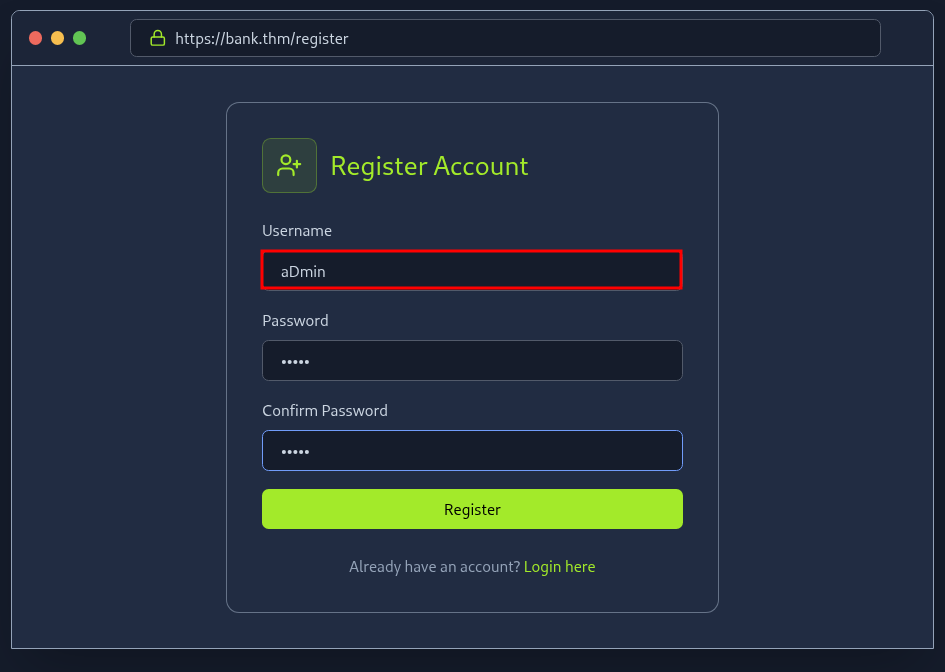Viewport: 945px width, 672px height.
Task: Click the add-user icon beside Register Account
Action: click(x=289, y=165)
